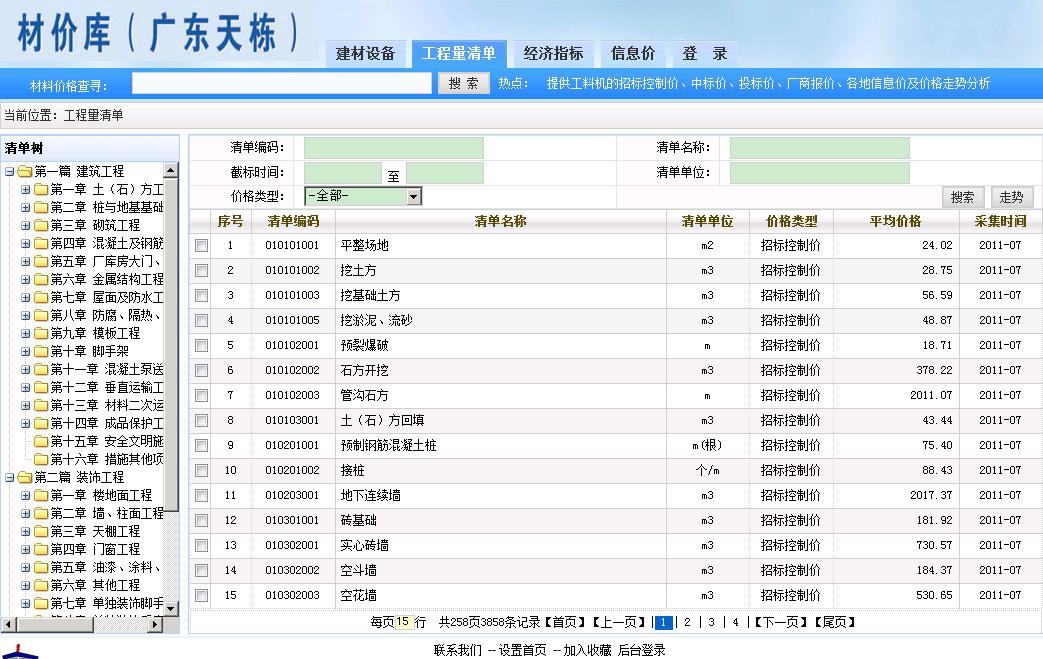Focus the 材料价格查寻 search input
Viewport: 1043px width, 659px height.
282,84
